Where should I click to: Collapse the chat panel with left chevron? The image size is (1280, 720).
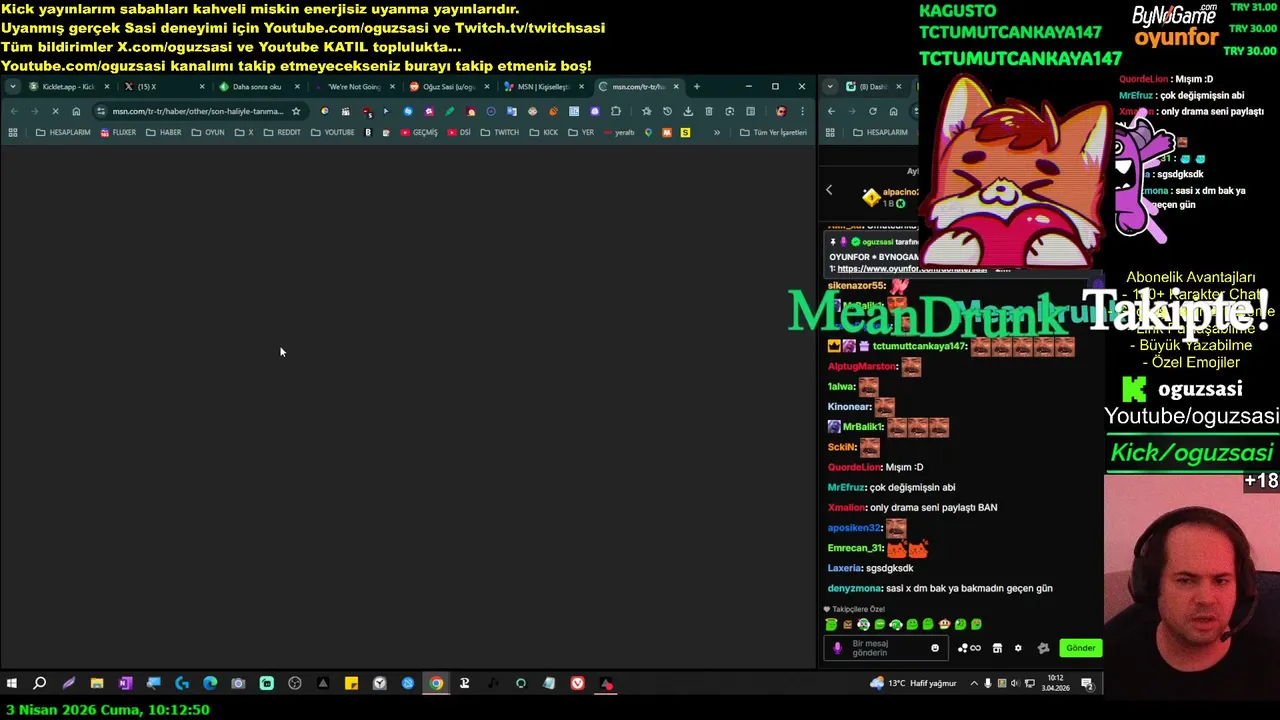(x=829, y=190)
